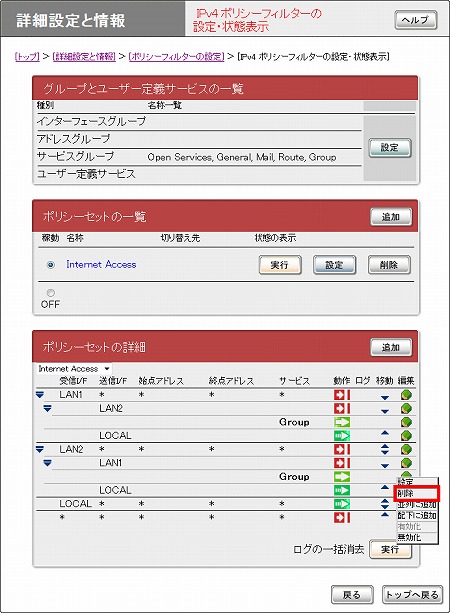The image size is (450, 613).
Task: Click 実行 next to ログの一括消去
Action: (391, 550)
